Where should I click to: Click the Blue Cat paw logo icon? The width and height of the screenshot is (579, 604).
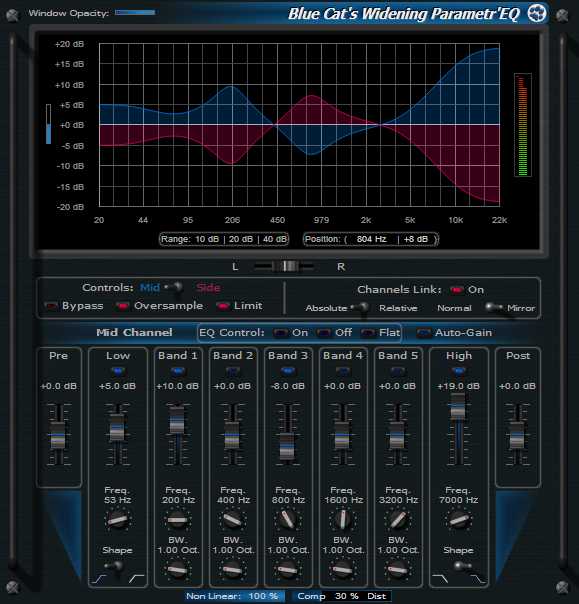click(537, 14)
